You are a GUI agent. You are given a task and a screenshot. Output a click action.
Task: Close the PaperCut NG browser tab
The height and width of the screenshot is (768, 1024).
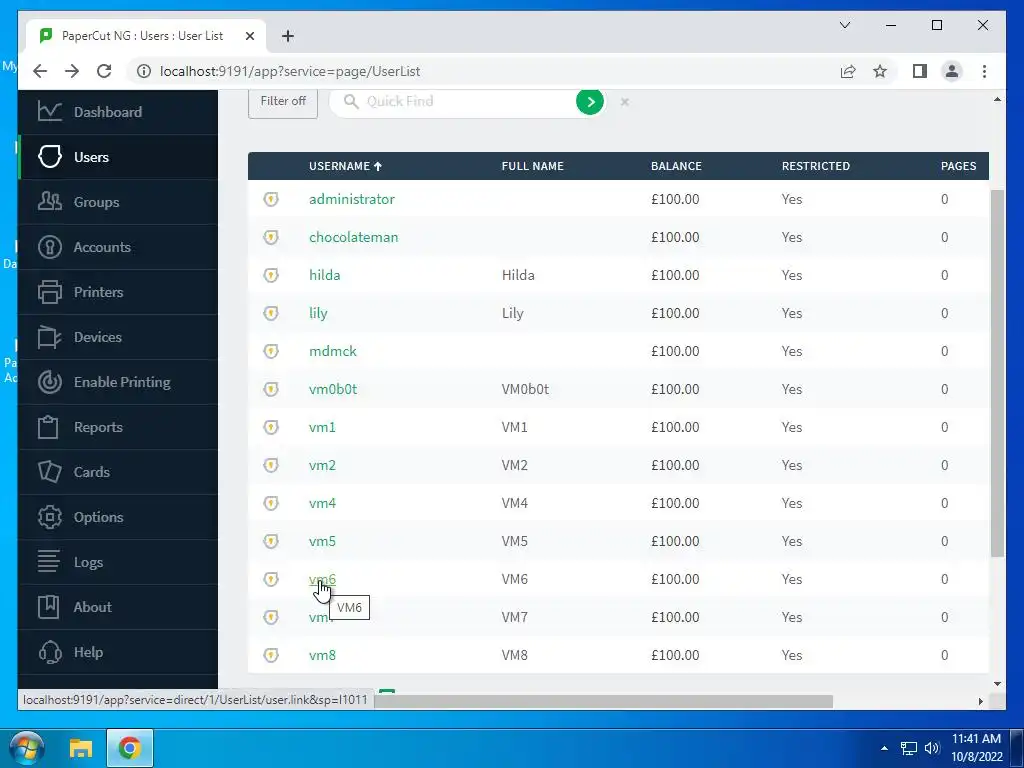[249, 36]
